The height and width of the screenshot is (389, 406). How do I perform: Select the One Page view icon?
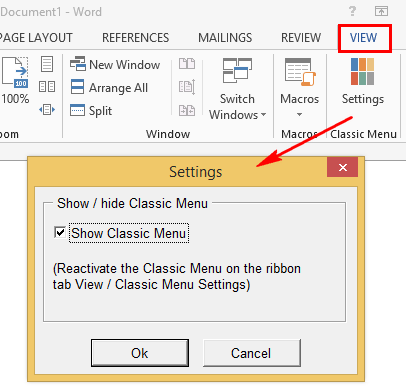pos(47,64)
